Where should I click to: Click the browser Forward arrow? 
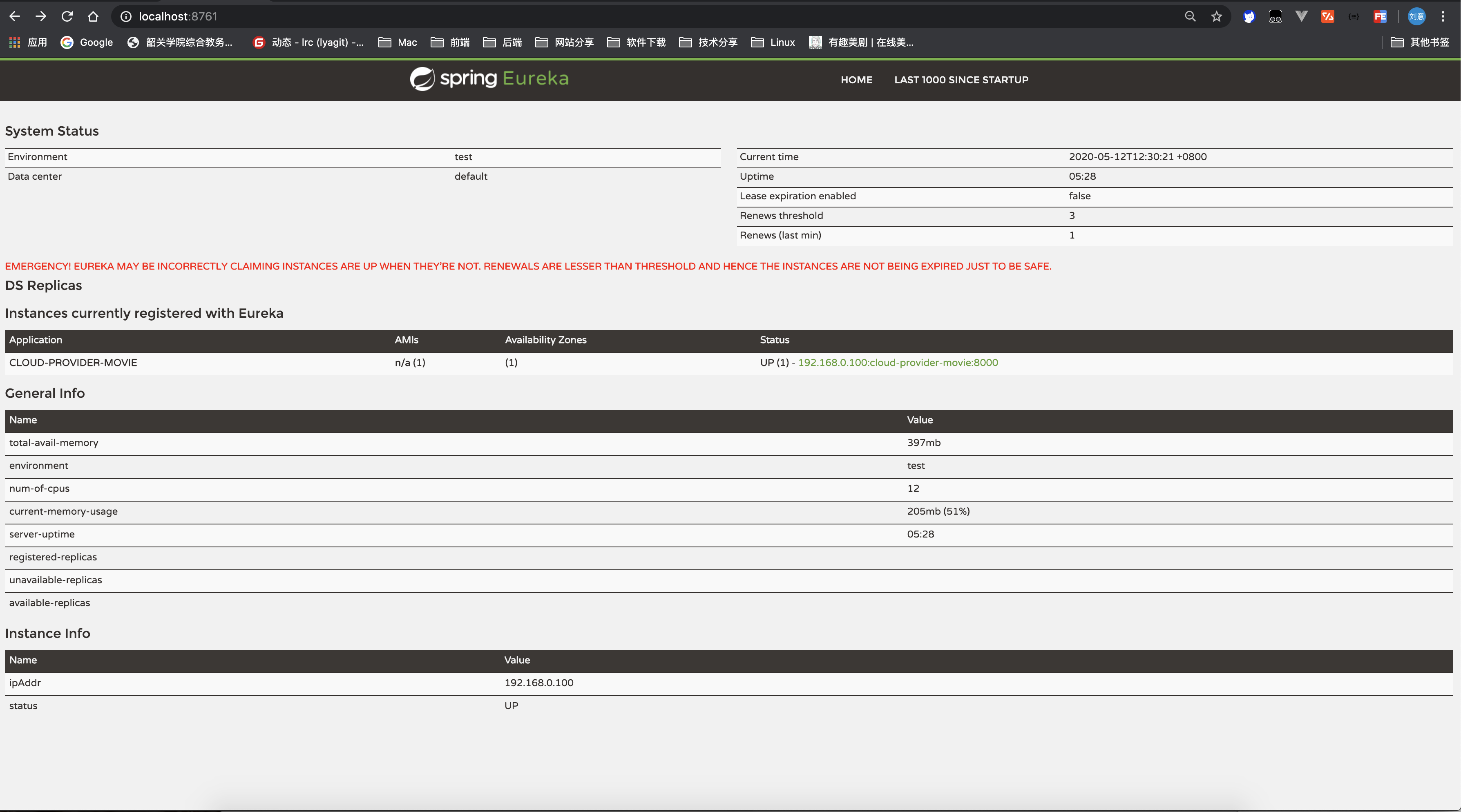point(41,16)
